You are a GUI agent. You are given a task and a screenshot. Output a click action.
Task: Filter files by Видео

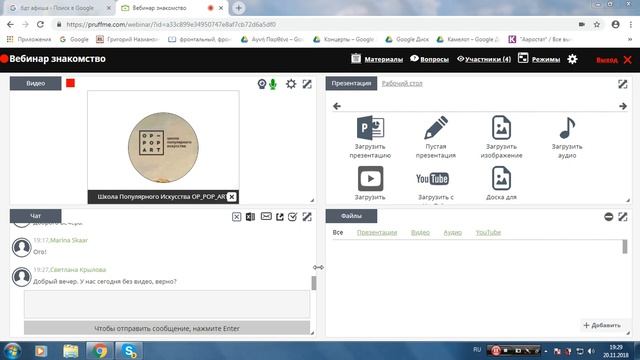[420, 232]
